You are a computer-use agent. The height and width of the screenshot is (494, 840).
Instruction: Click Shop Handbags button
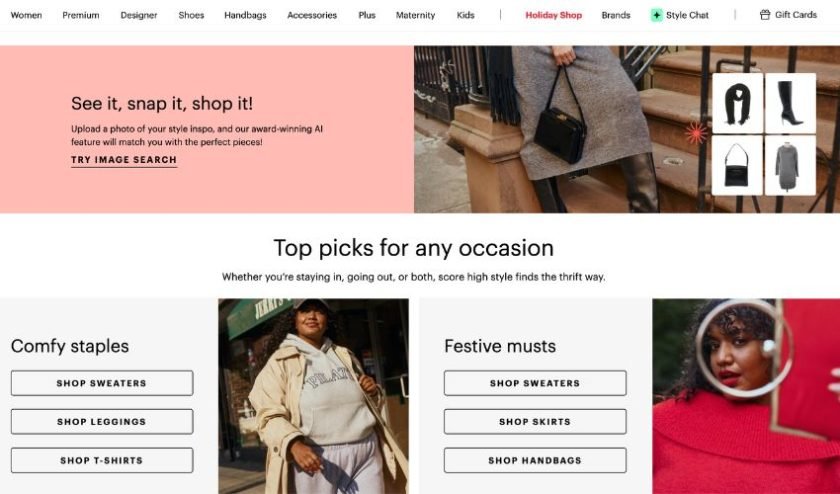[535, 460]
